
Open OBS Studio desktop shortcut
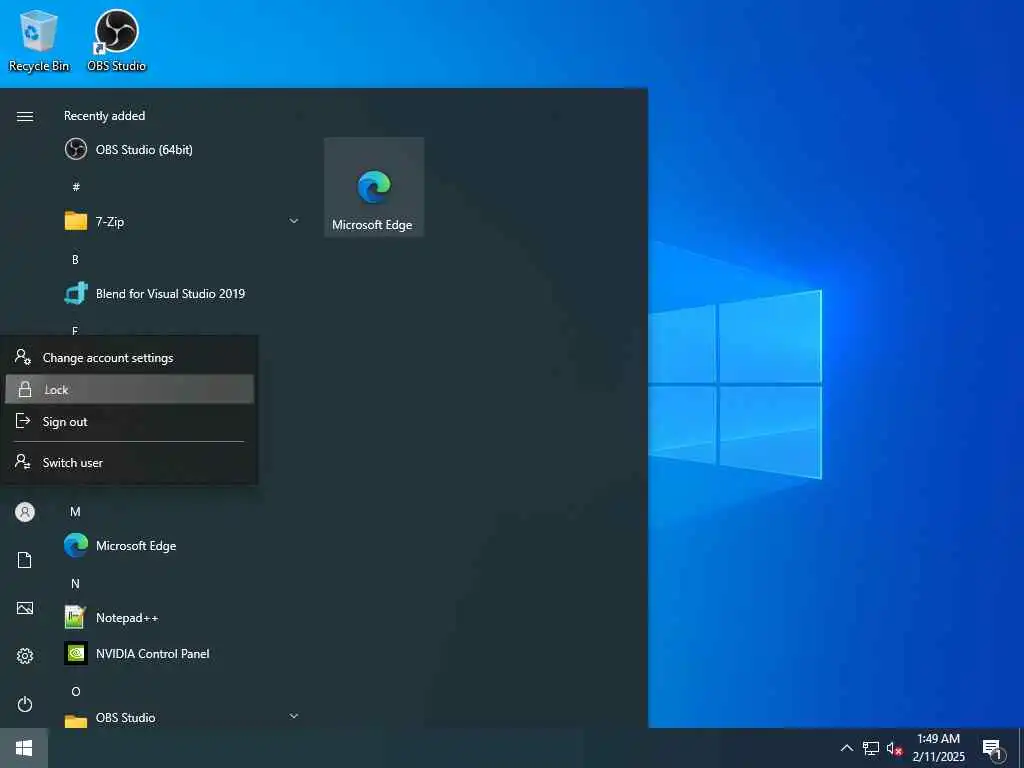click(116, 40)
